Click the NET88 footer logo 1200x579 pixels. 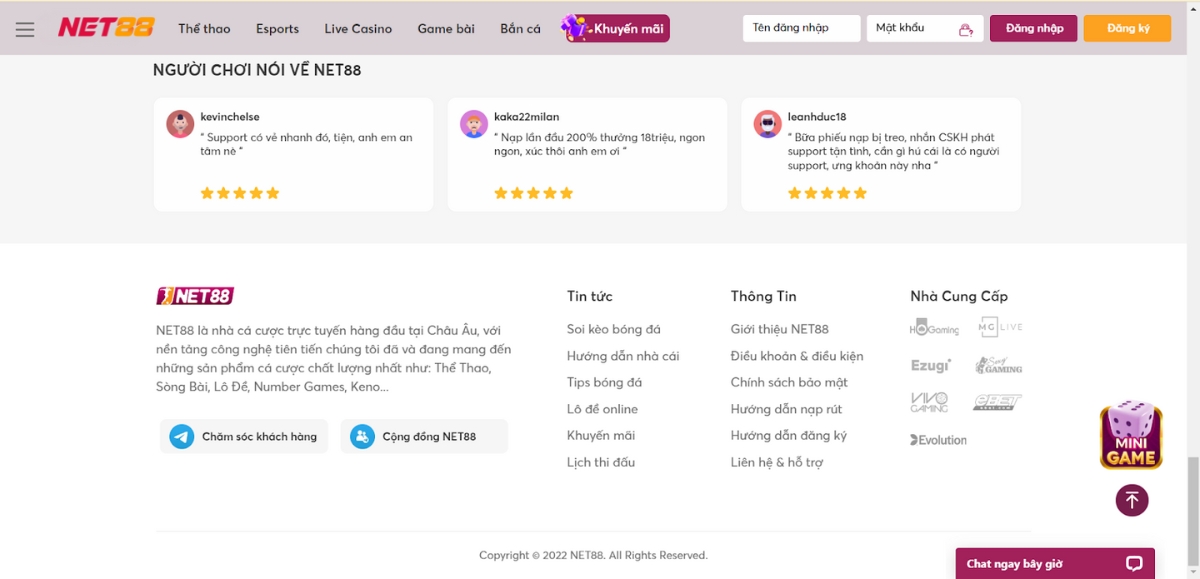(195, 296)
